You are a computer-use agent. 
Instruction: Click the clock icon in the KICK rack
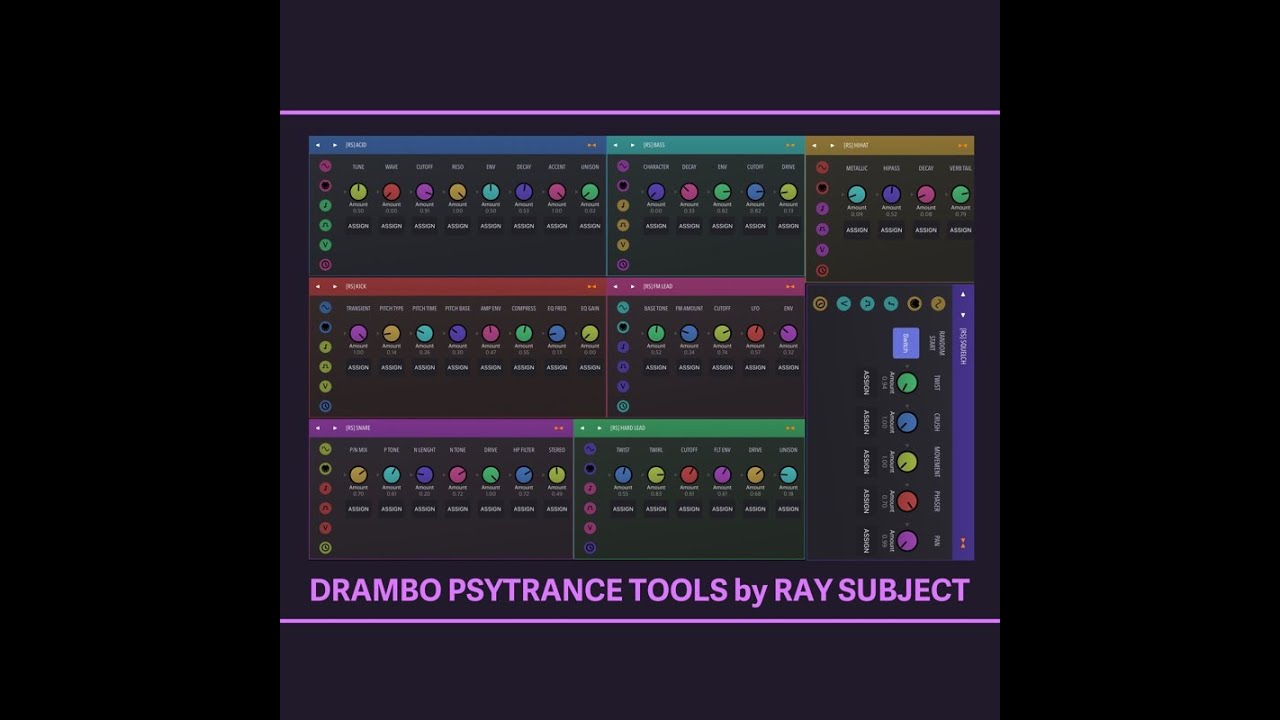click(x=325, y=406)
